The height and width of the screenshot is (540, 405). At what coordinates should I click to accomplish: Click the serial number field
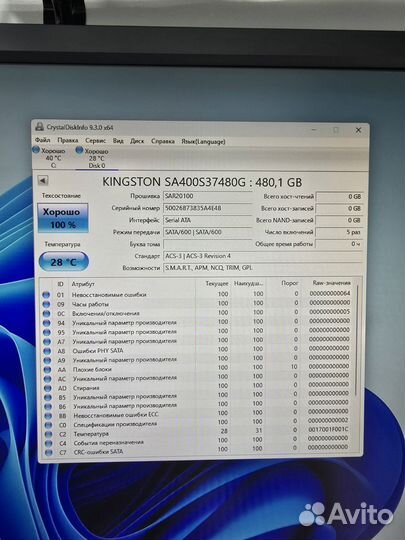[x=207, y=208]
